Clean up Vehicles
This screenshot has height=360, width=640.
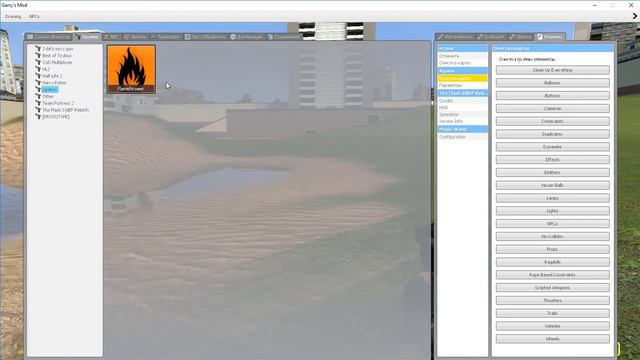coord(553,326)
